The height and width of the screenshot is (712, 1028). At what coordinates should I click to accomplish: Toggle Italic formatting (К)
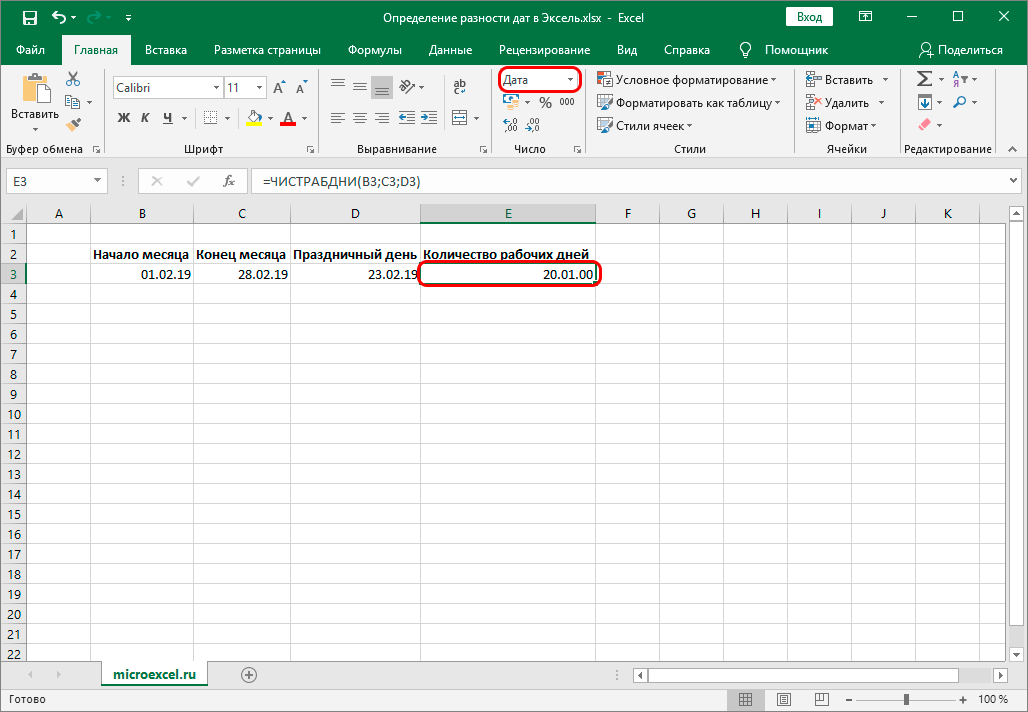pyautogui.click(x=146, y=118)
